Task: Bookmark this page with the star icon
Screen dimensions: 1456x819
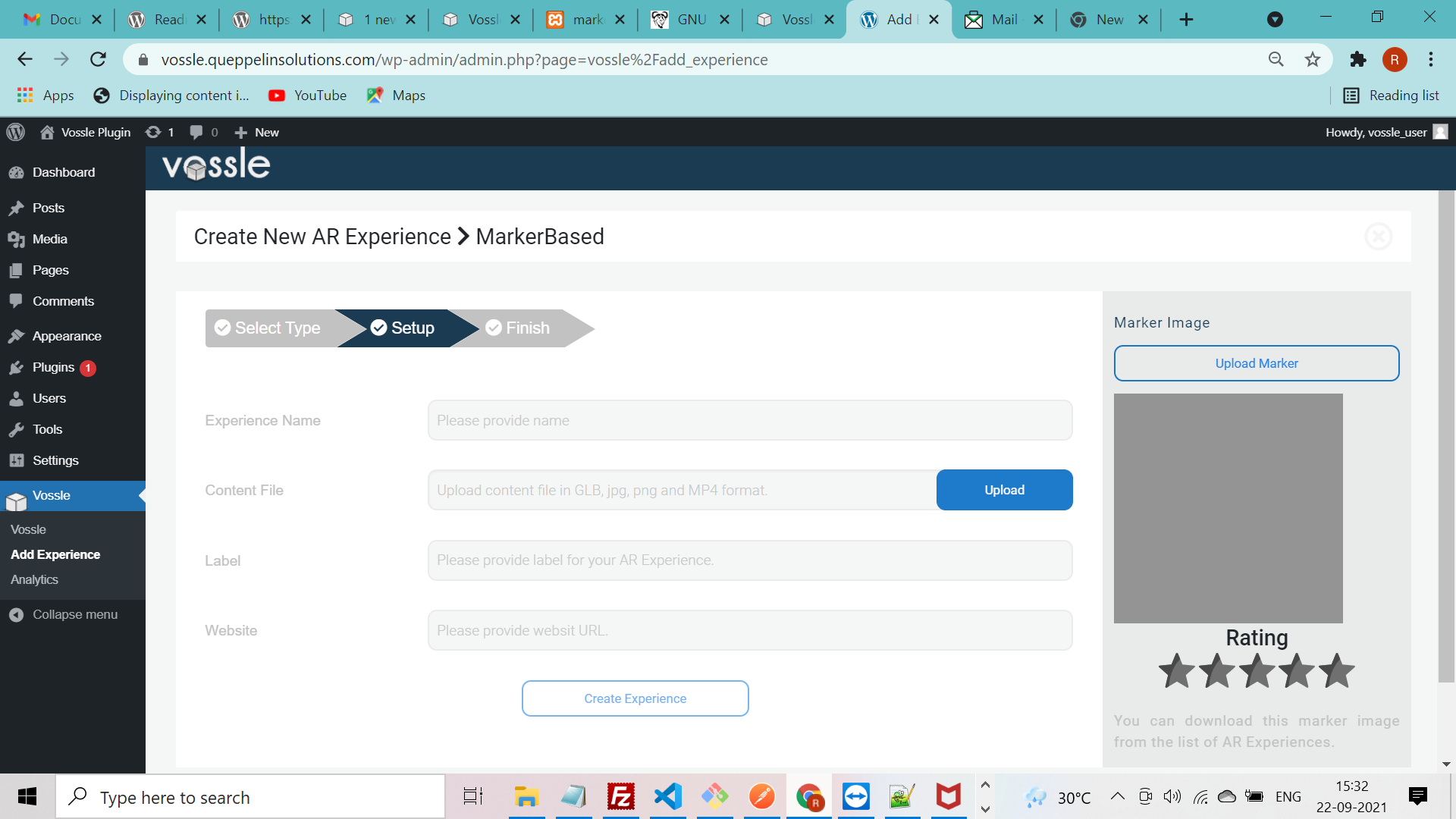Action: (x=1313, y=59)
